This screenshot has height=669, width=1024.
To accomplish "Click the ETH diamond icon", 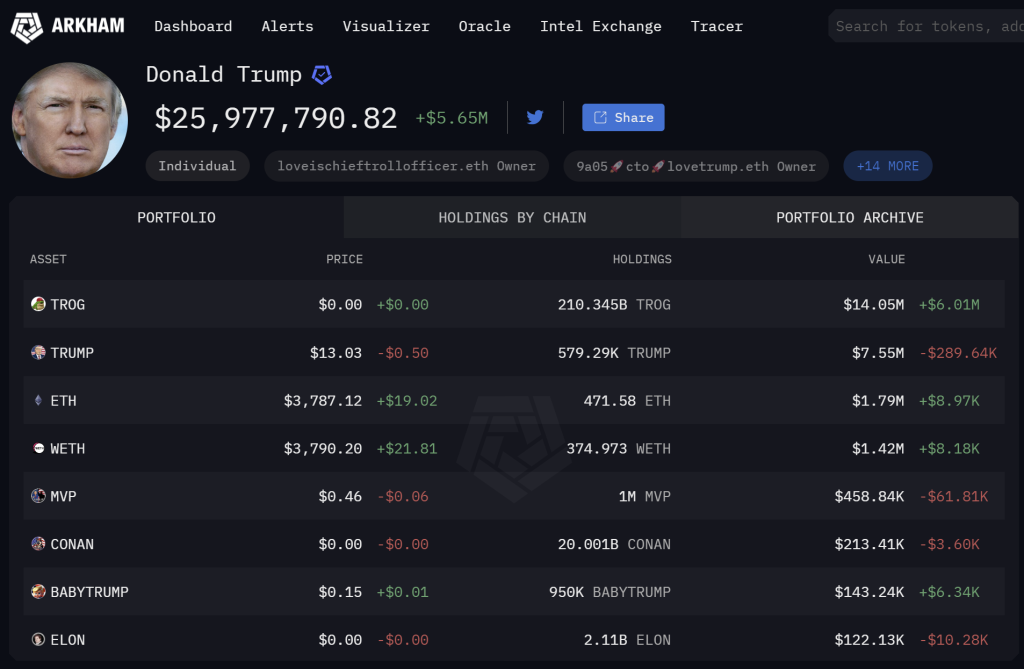I will tap(38, 400).
